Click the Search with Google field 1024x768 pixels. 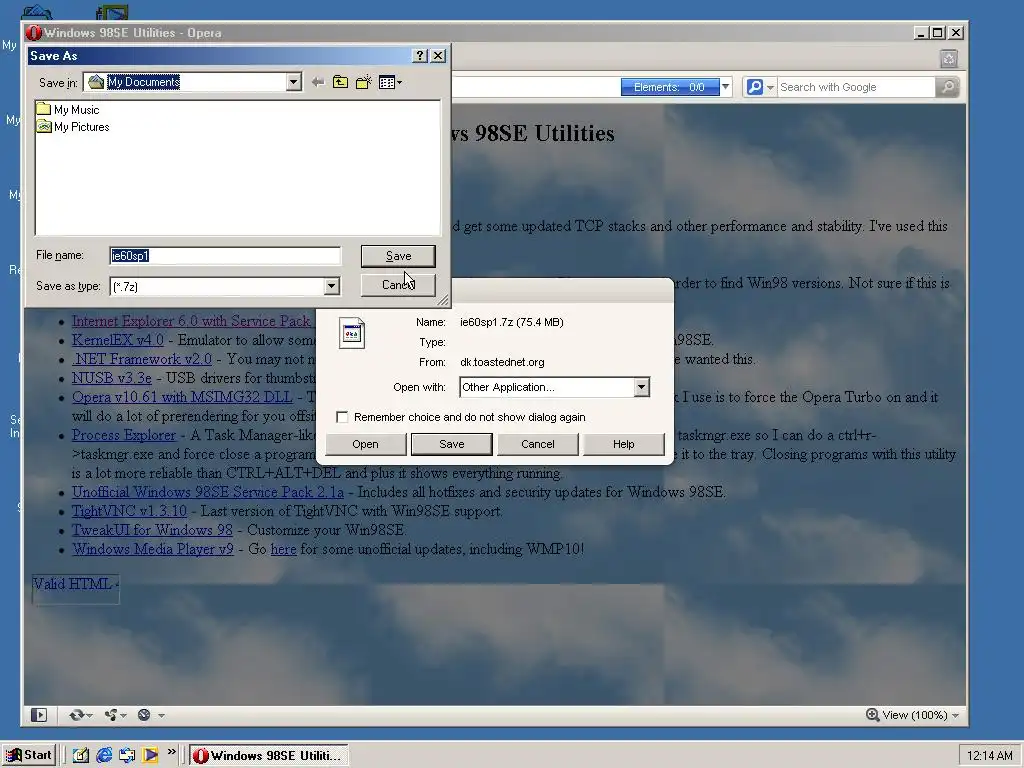856,87
